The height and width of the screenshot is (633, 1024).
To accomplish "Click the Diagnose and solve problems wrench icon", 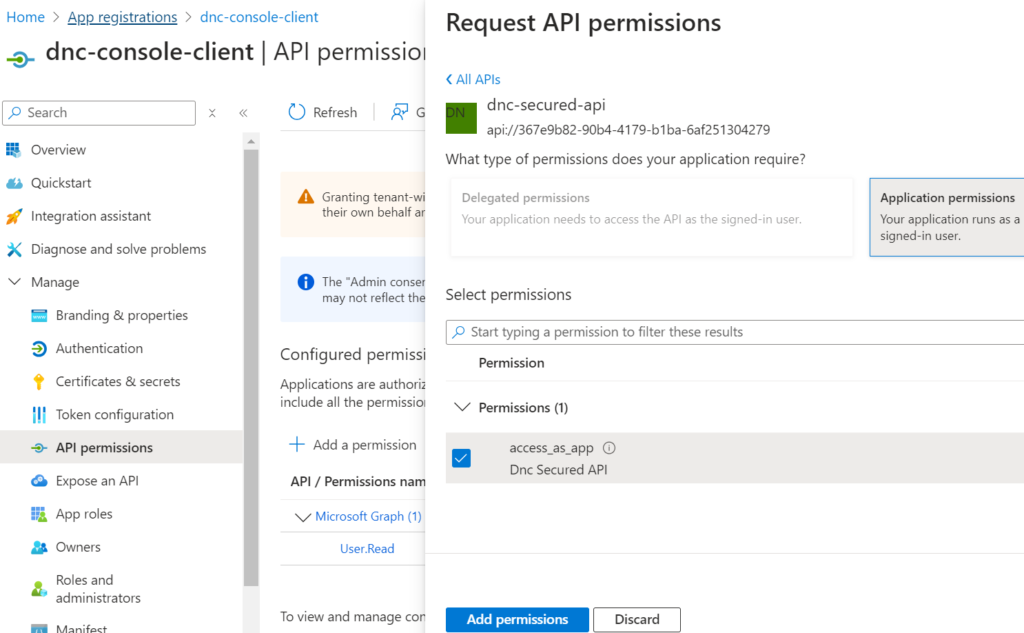I will 14,250.
